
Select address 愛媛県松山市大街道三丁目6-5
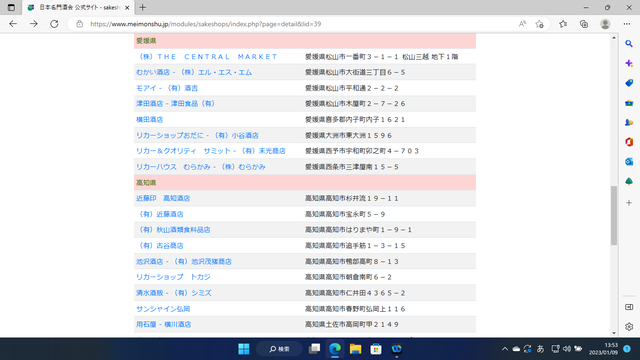[x=355, y=72]
